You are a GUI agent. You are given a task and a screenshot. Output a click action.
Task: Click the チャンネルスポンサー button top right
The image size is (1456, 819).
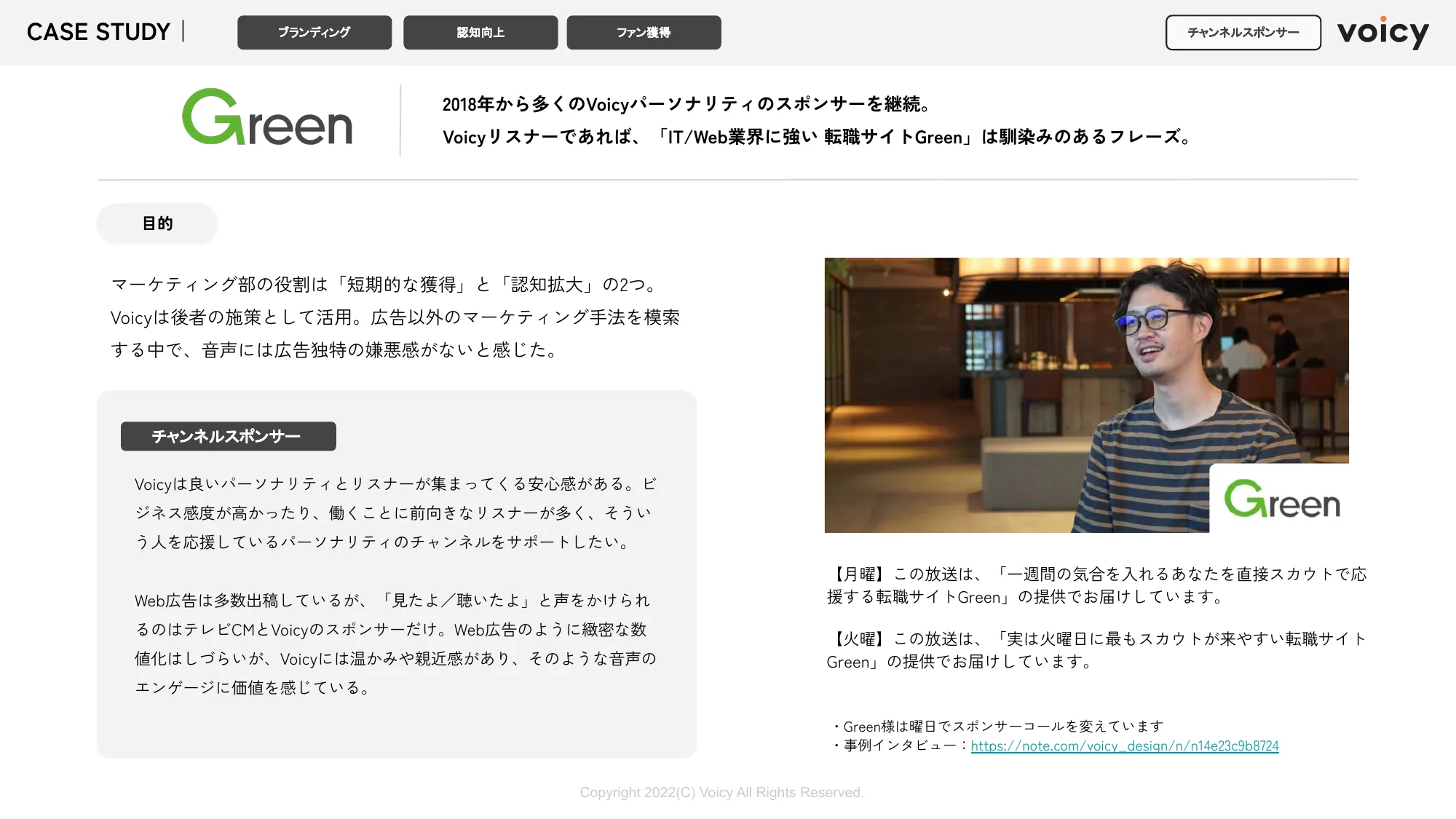(x=1243, y=32)
